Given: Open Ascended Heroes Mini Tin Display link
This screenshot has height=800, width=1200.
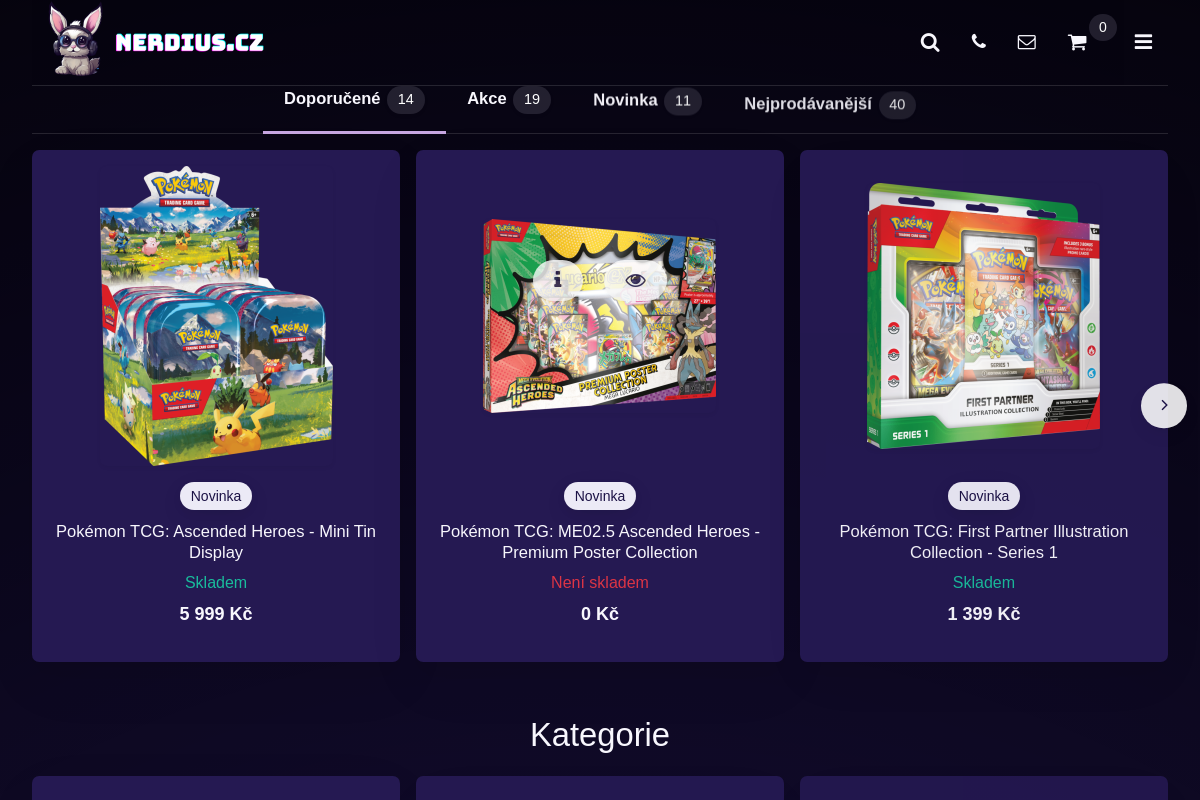Looking at the screenshot, I should click(x=216, y=542).
